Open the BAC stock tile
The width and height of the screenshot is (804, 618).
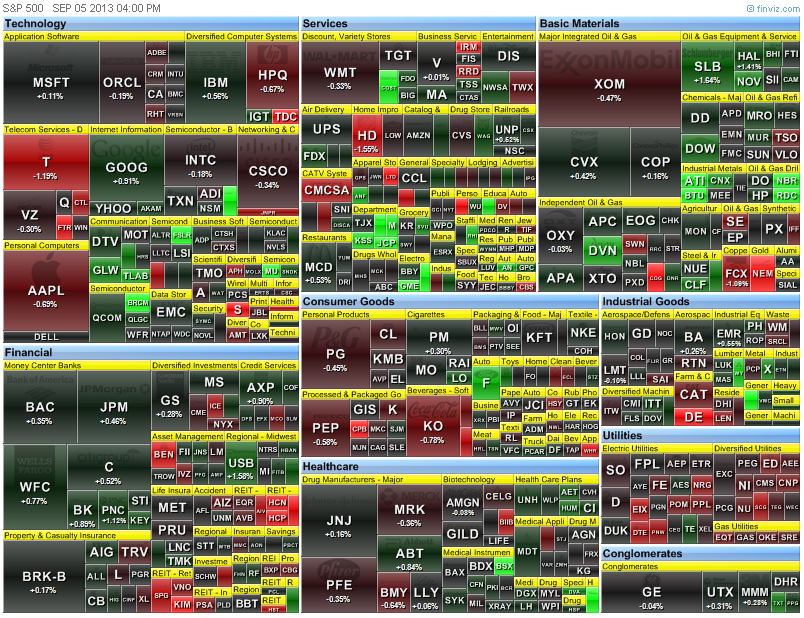click(x=40, y=408)
